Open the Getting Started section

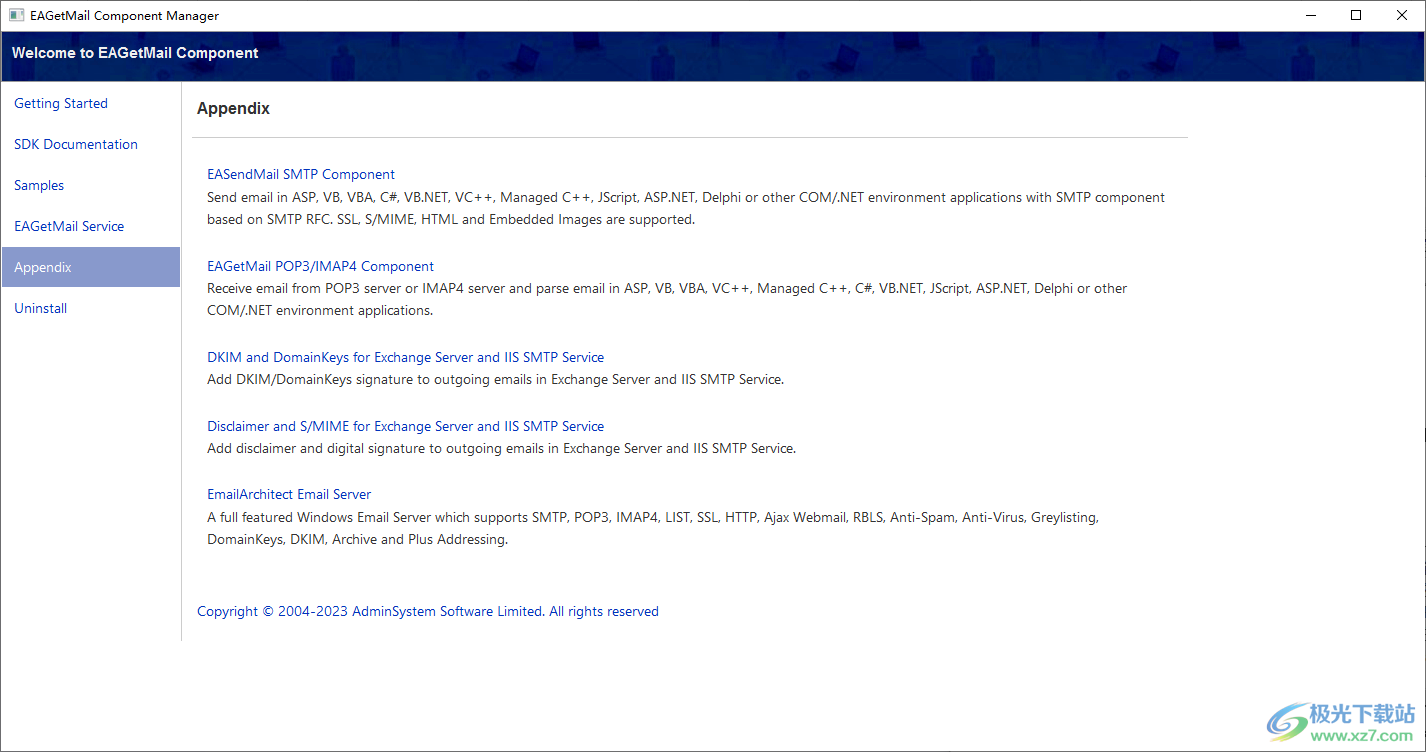pyautogui.click(x=61, y=103)
